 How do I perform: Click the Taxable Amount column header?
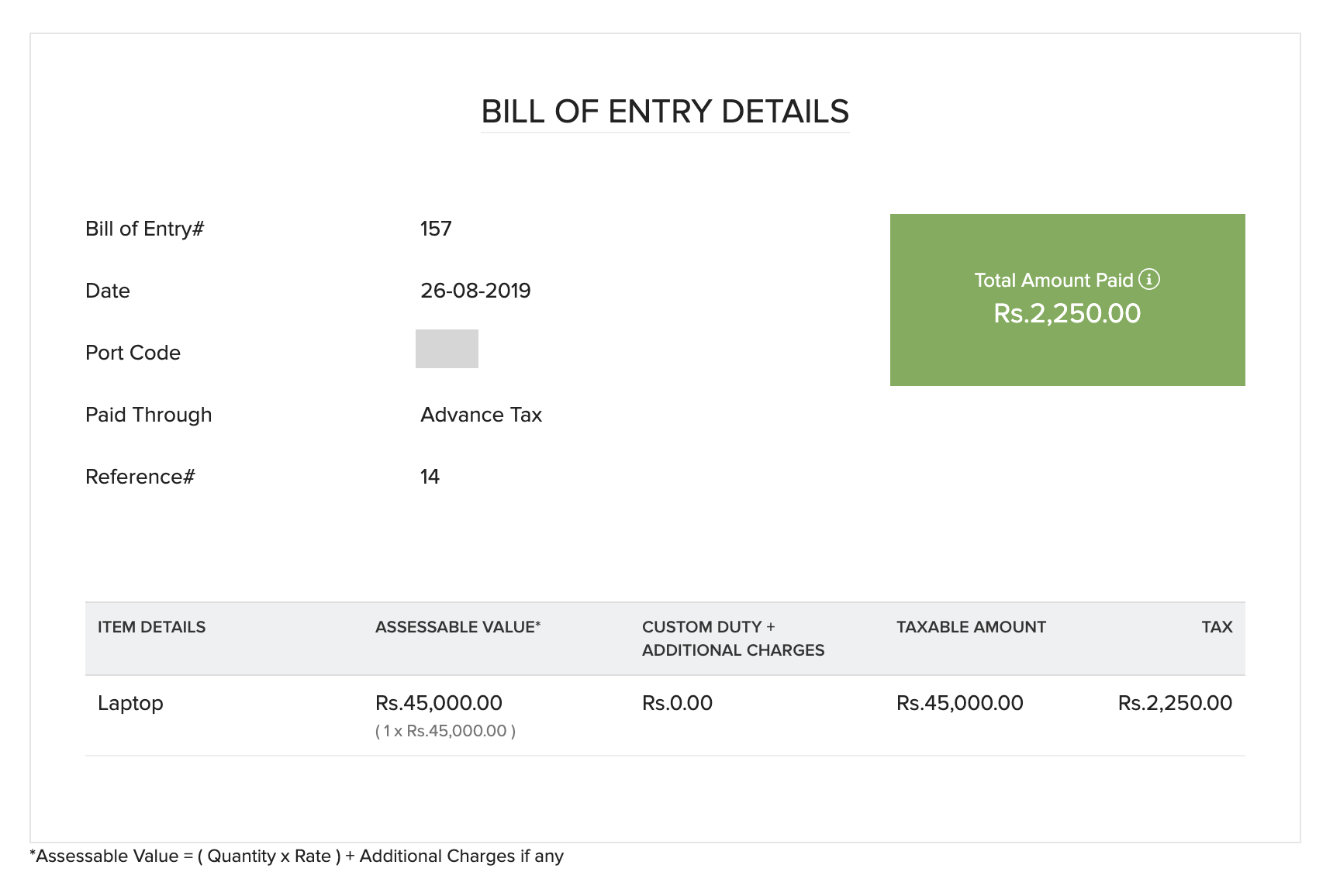(x=971, y=627)
